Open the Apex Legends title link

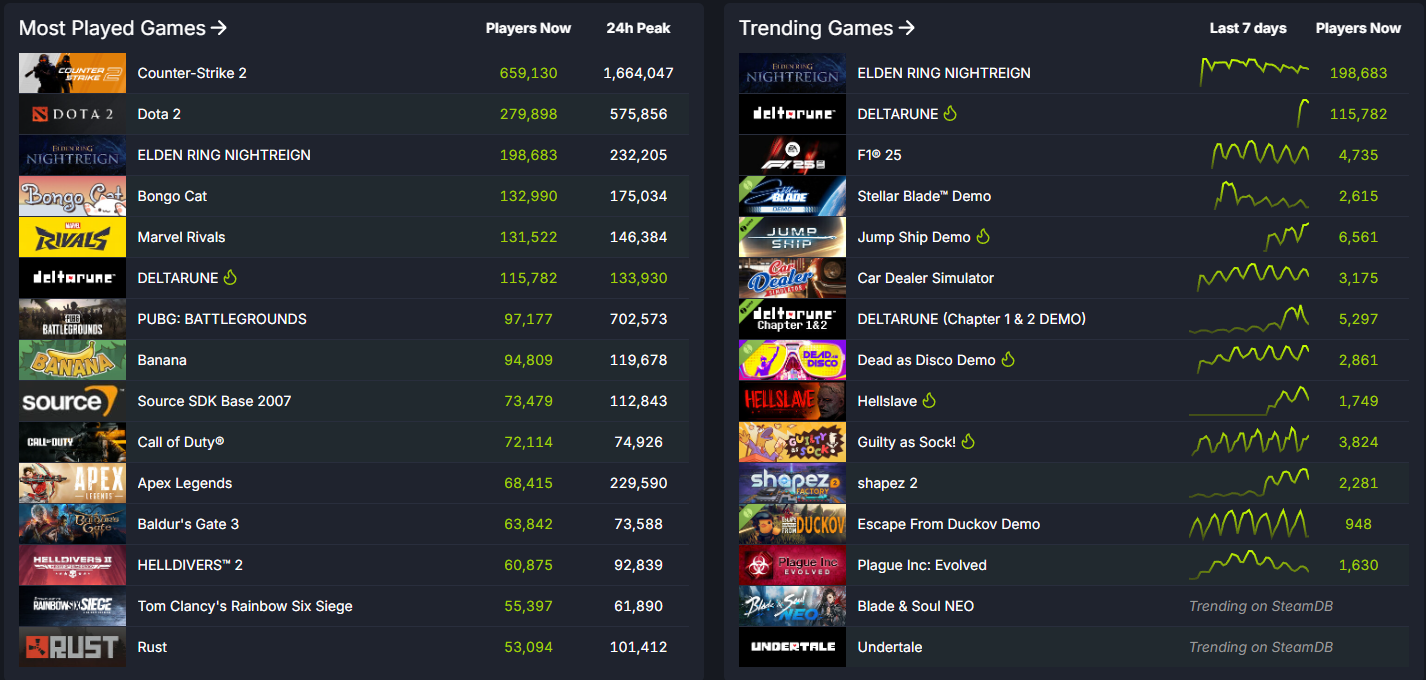pyautogui.click(x=185, y=483)
